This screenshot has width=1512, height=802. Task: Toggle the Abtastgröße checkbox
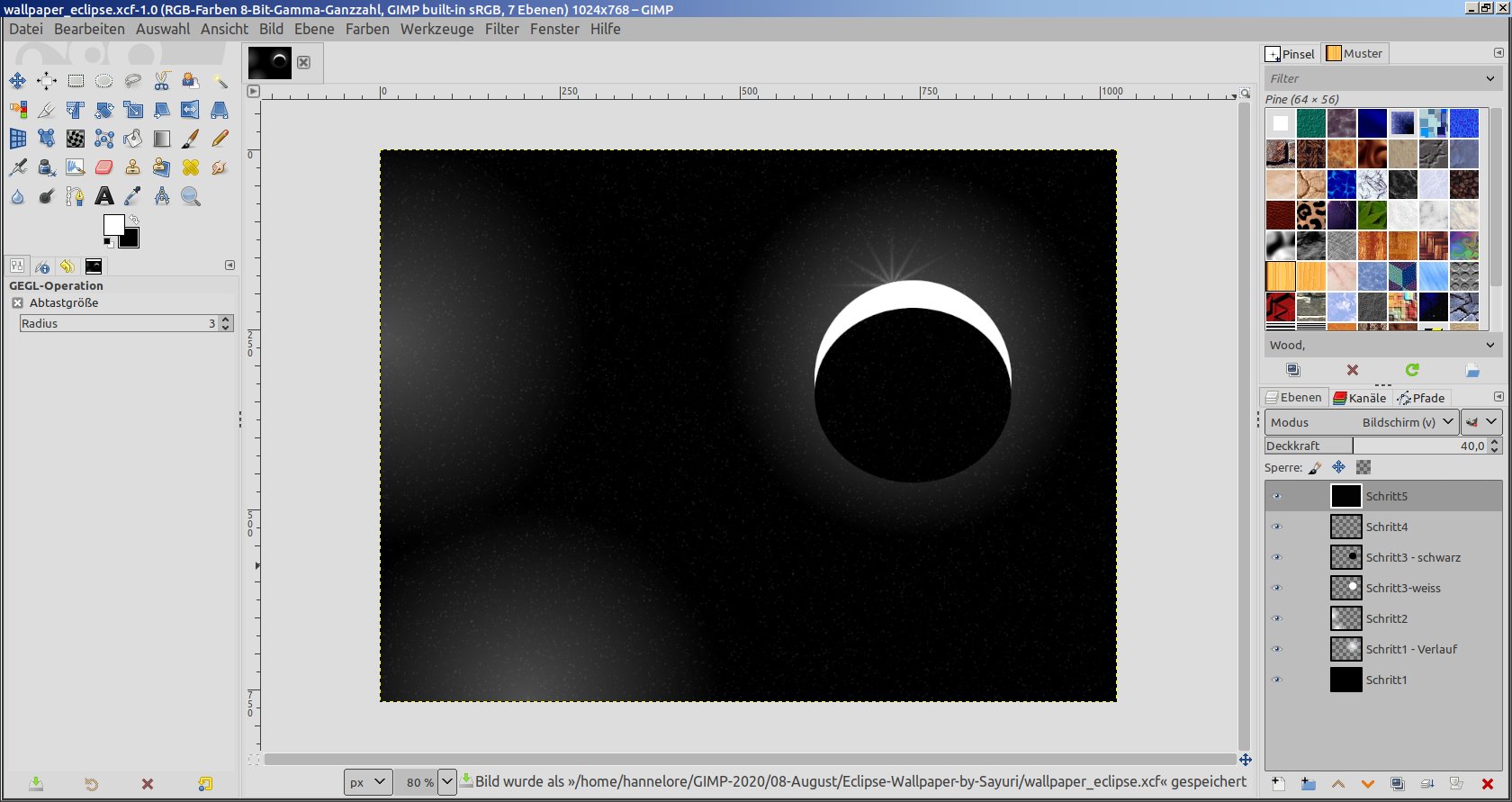17,303
